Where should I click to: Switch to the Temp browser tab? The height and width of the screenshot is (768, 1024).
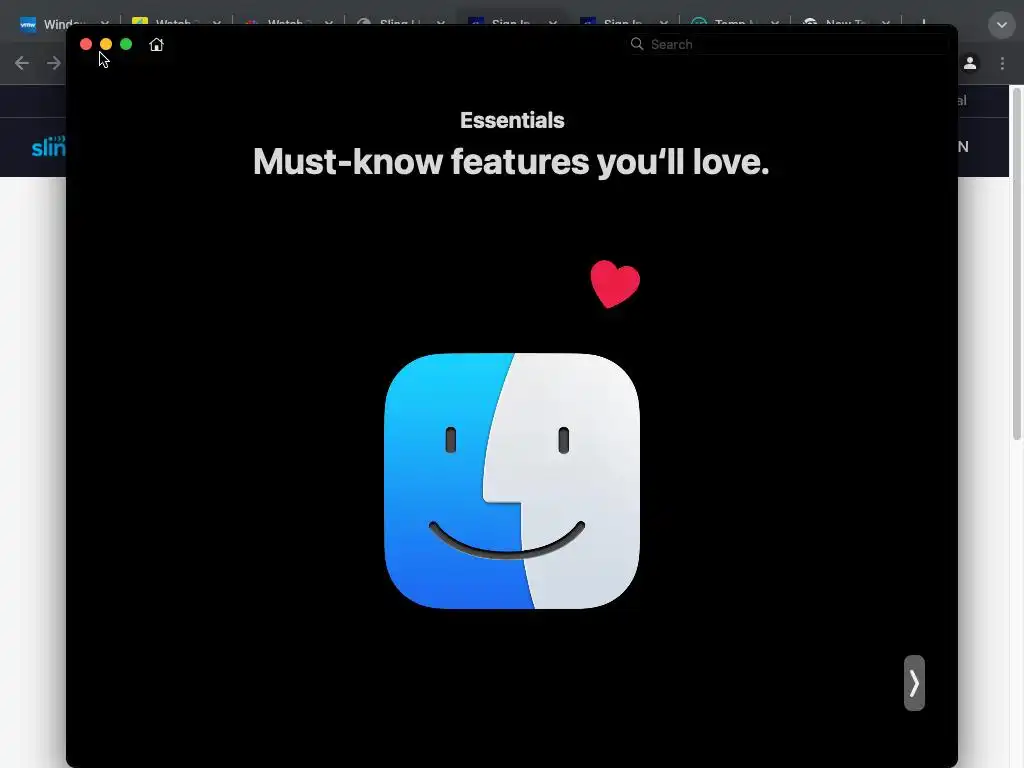(x=735, y=24)
